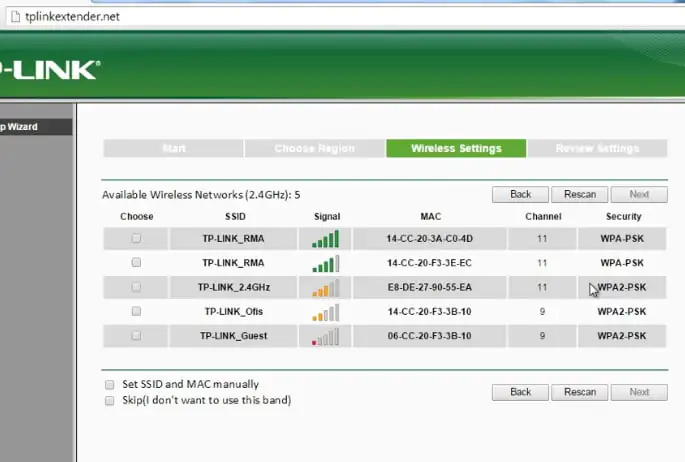
Task: Click signal bars icon for MAC 14-CC-20-F3-3E-EC
Action: pos(325,263)
